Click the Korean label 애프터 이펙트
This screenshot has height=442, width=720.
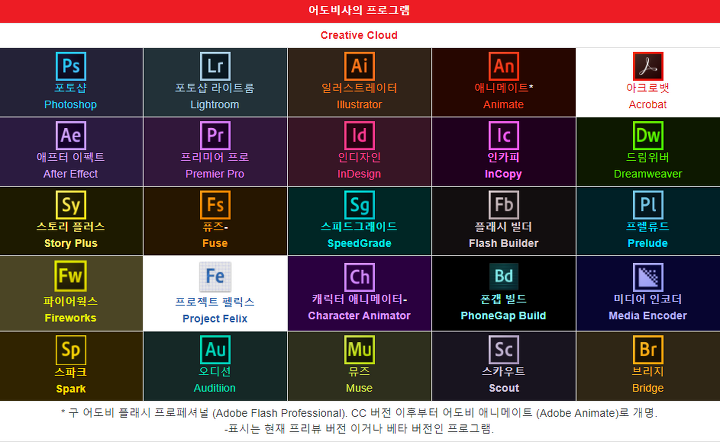pos(71,157)
